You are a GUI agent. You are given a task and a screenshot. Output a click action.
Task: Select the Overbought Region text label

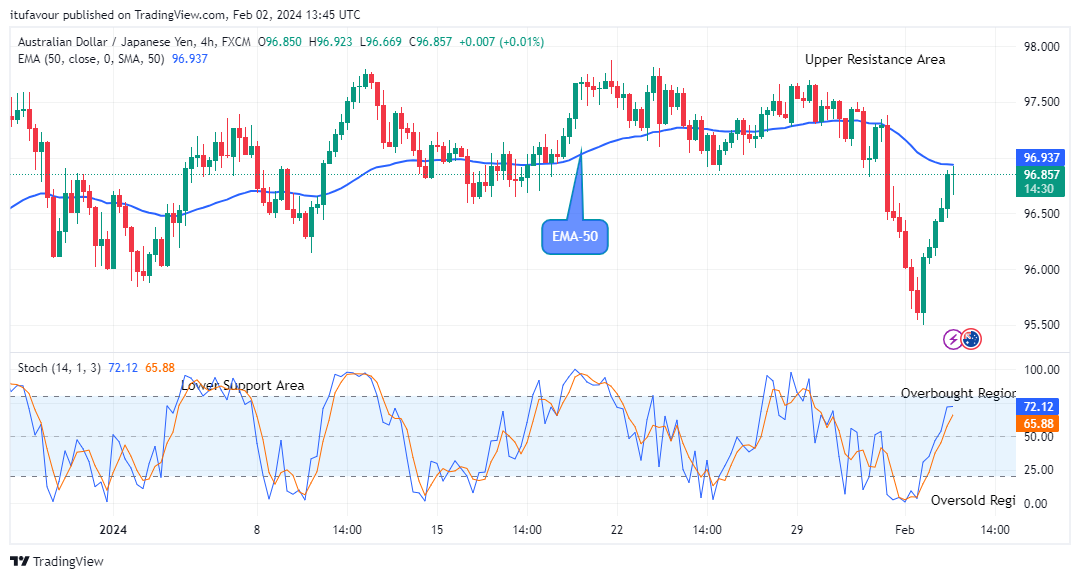click(957, 393)
